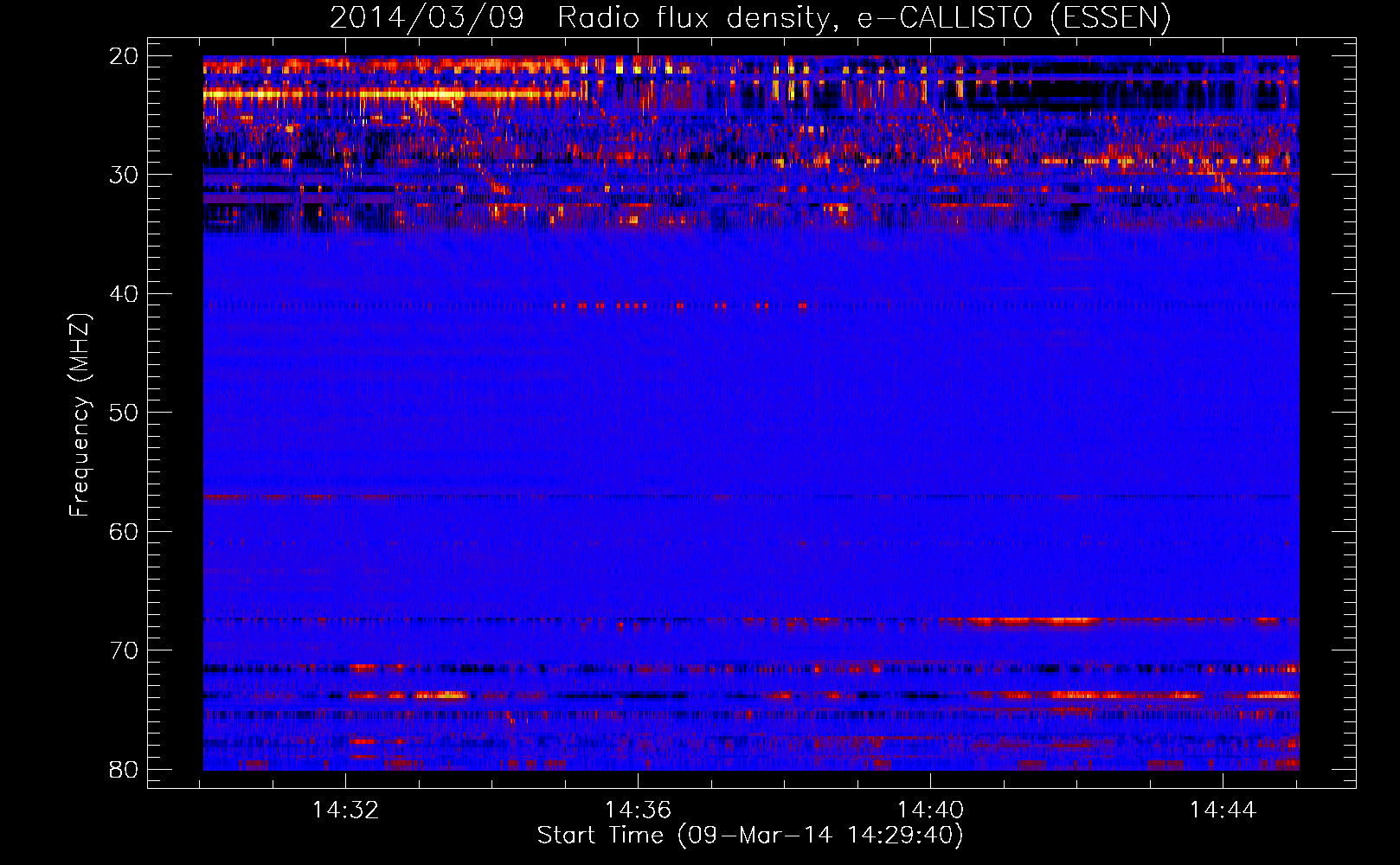1400x865 pixels.
Task: Click the '50' frequency tick label
Action: click(x=124, y=413)
